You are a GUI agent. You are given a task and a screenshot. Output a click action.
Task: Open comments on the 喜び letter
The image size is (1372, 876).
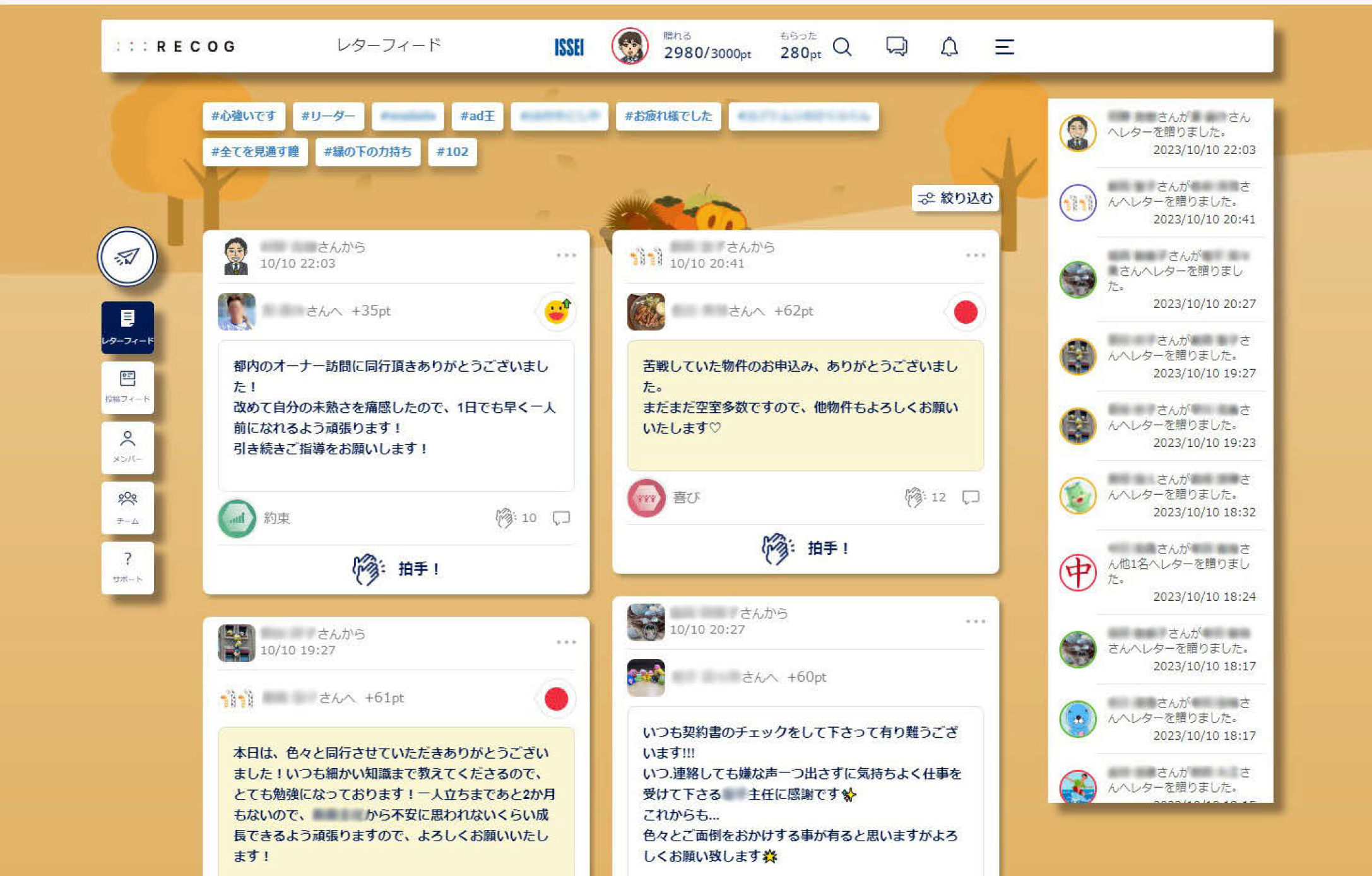(971, 497)
